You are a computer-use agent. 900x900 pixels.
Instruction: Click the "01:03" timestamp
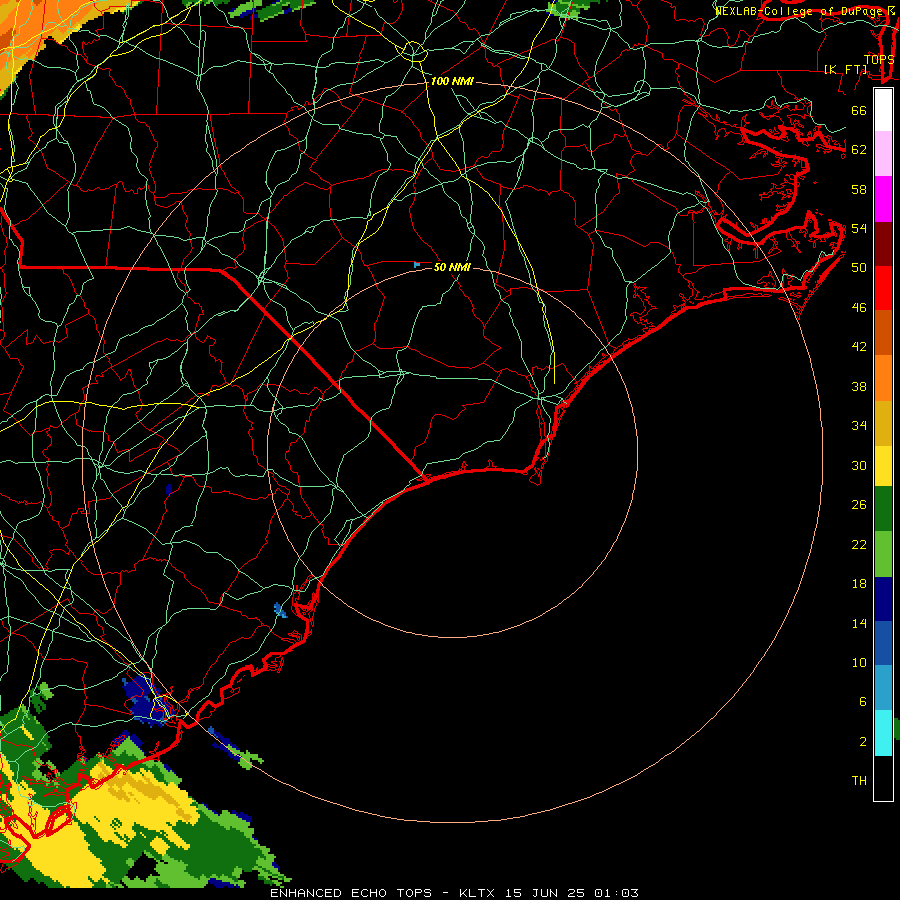pos(616,893)
